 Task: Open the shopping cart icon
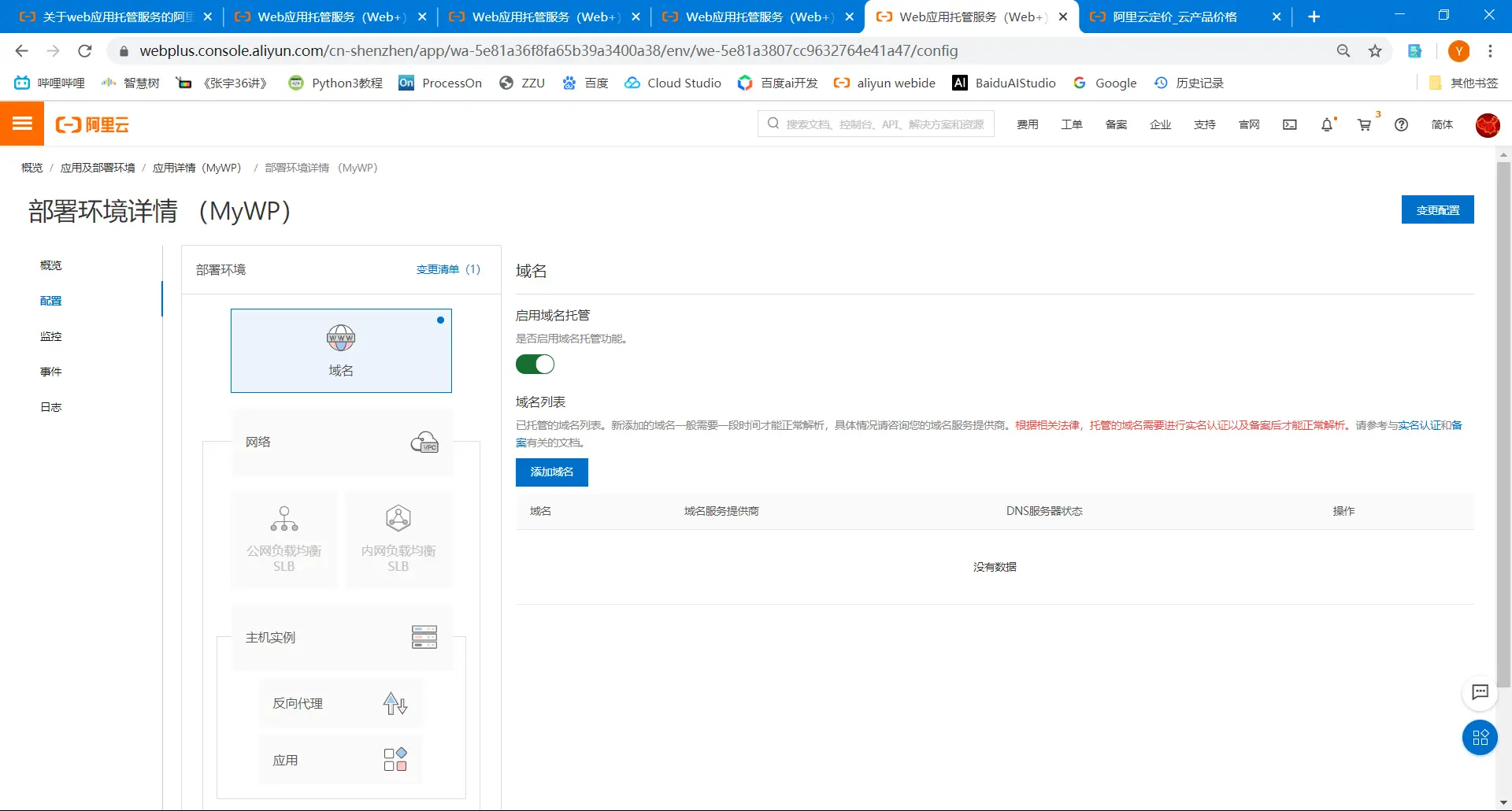1365,124
